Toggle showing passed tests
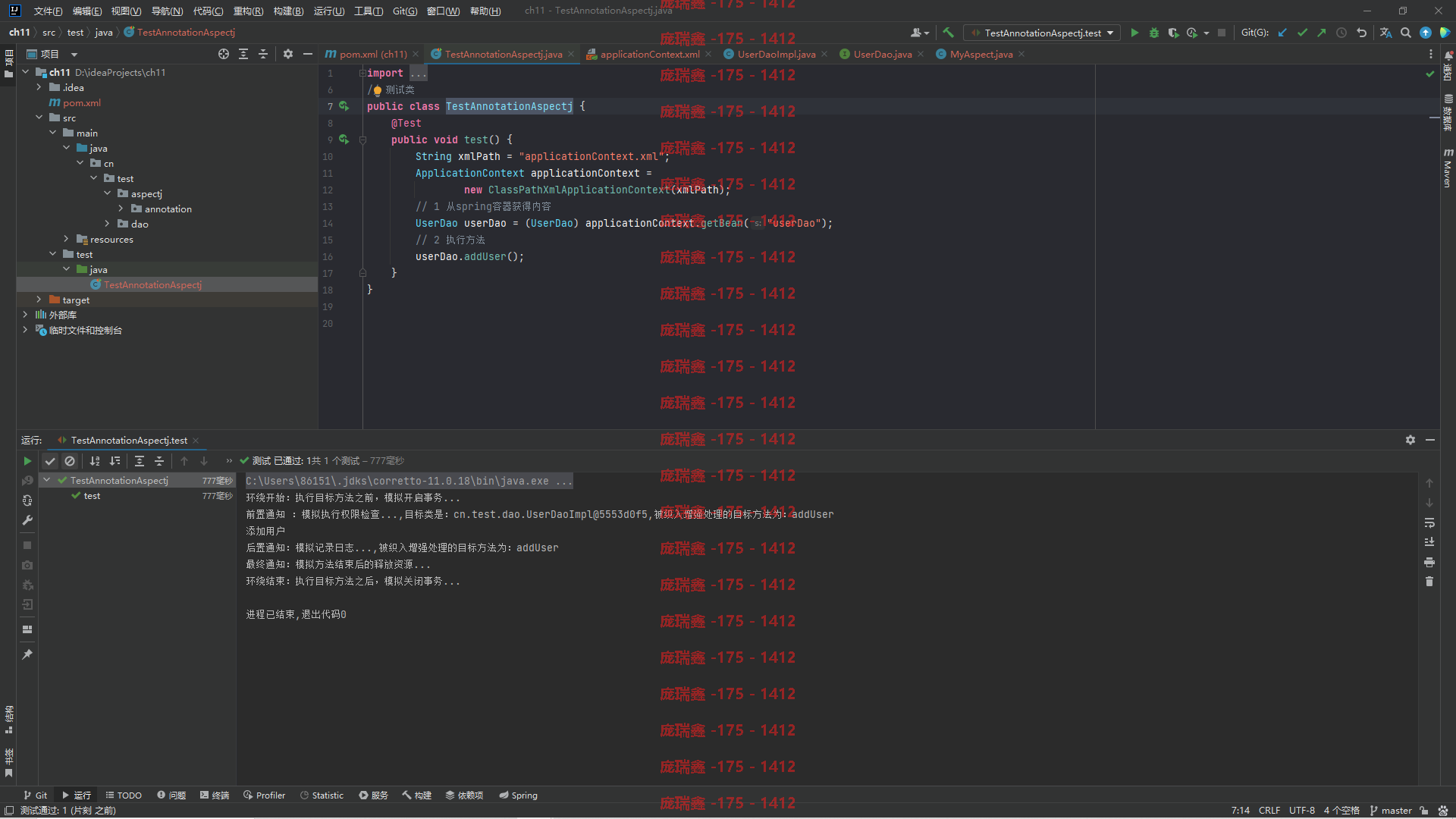Viewport: 1456px width, 819px height. point(50,461)
